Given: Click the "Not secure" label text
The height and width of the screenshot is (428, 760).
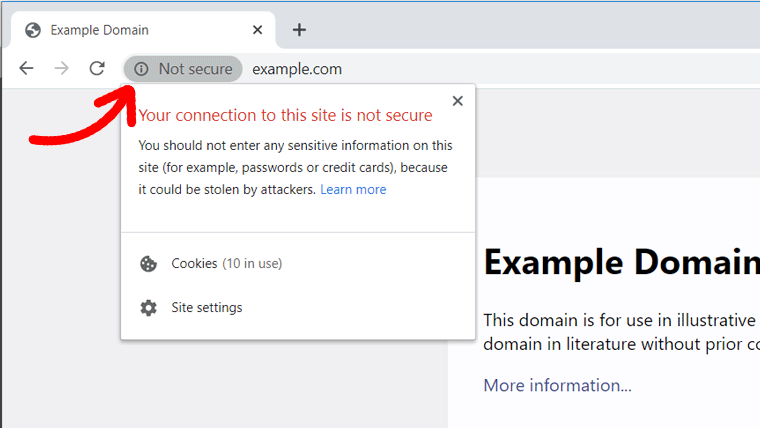Looking at the screenshot, I should (195, 69).
